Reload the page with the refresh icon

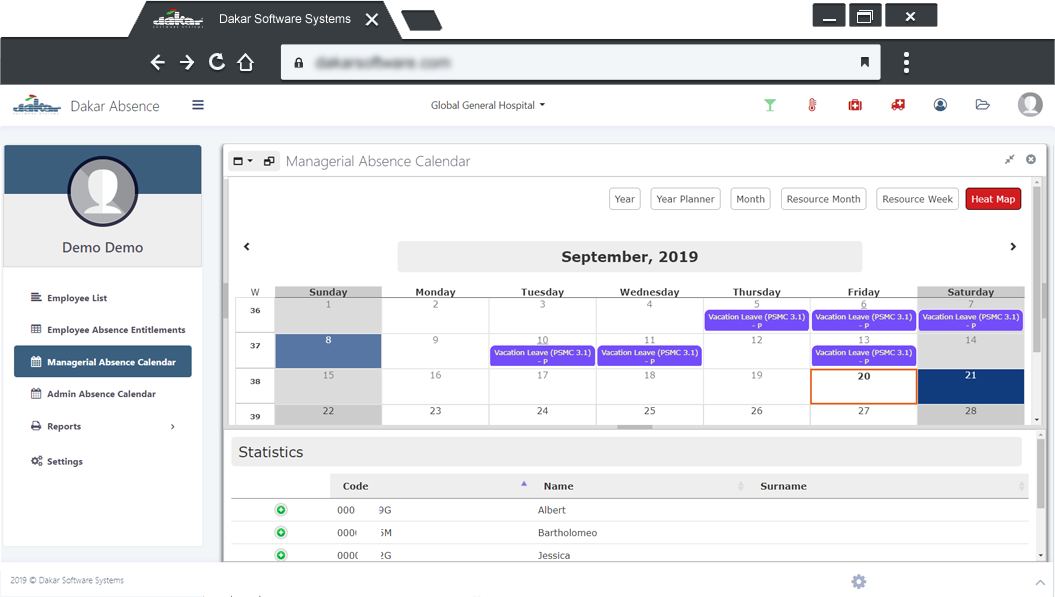pos(217,62)
